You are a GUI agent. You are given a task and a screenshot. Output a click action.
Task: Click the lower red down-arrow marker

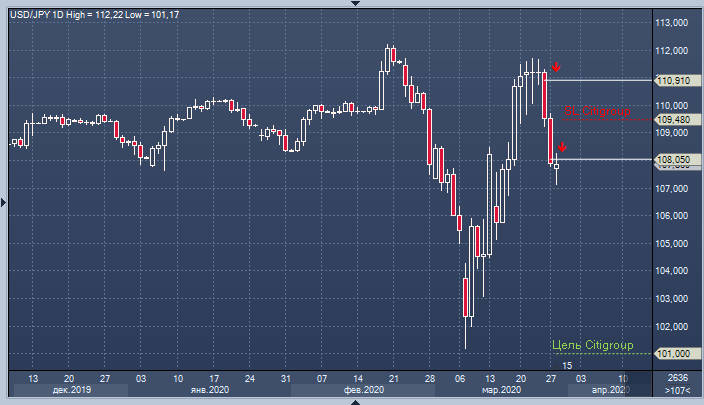561,148
